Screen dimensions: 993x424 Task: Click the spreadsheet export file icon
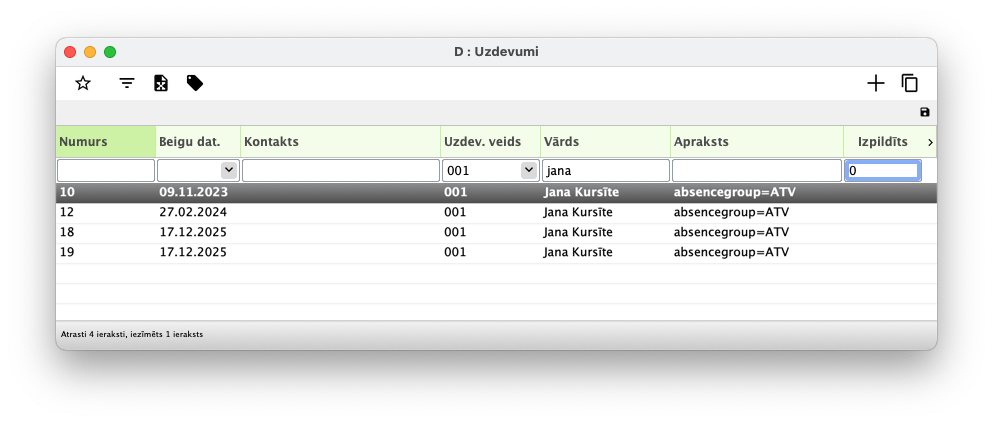(x=161, y=83)
